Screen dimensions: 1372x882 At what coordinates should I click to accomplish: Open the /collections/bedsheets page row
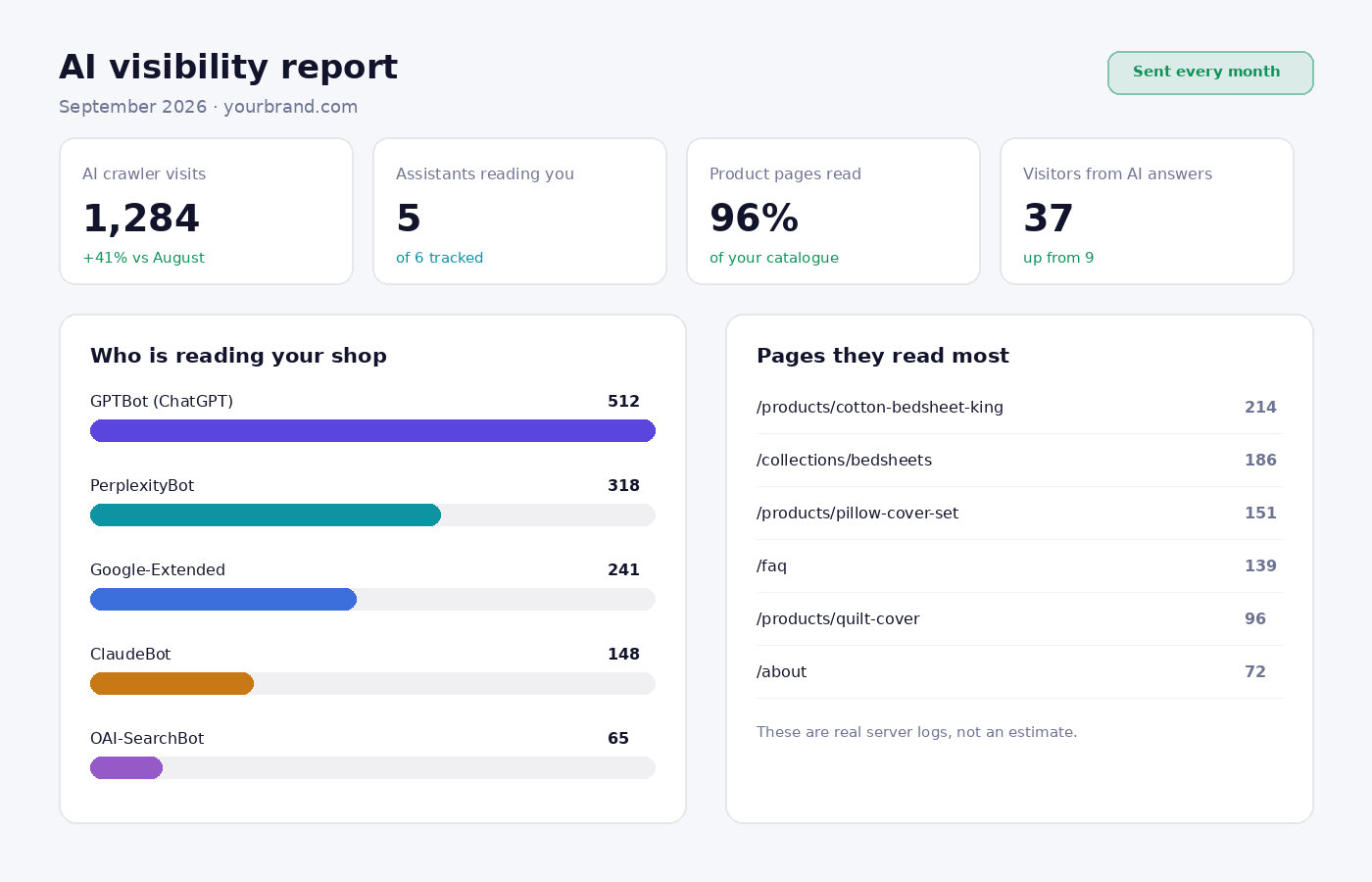click(x=1019, y=461)
